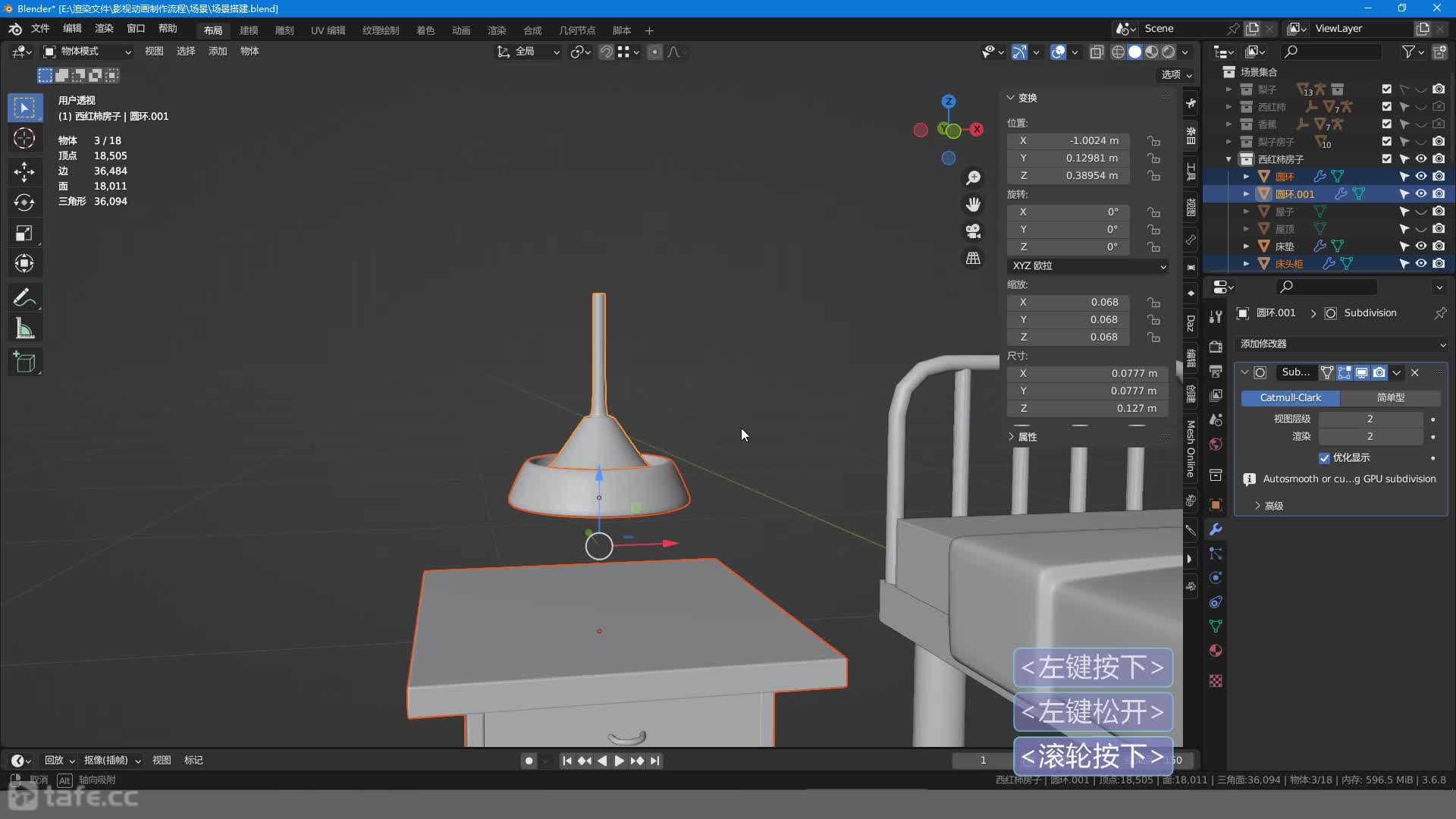
Task: Toggle X-ray display in viewport header
Action: (1097, 52)
